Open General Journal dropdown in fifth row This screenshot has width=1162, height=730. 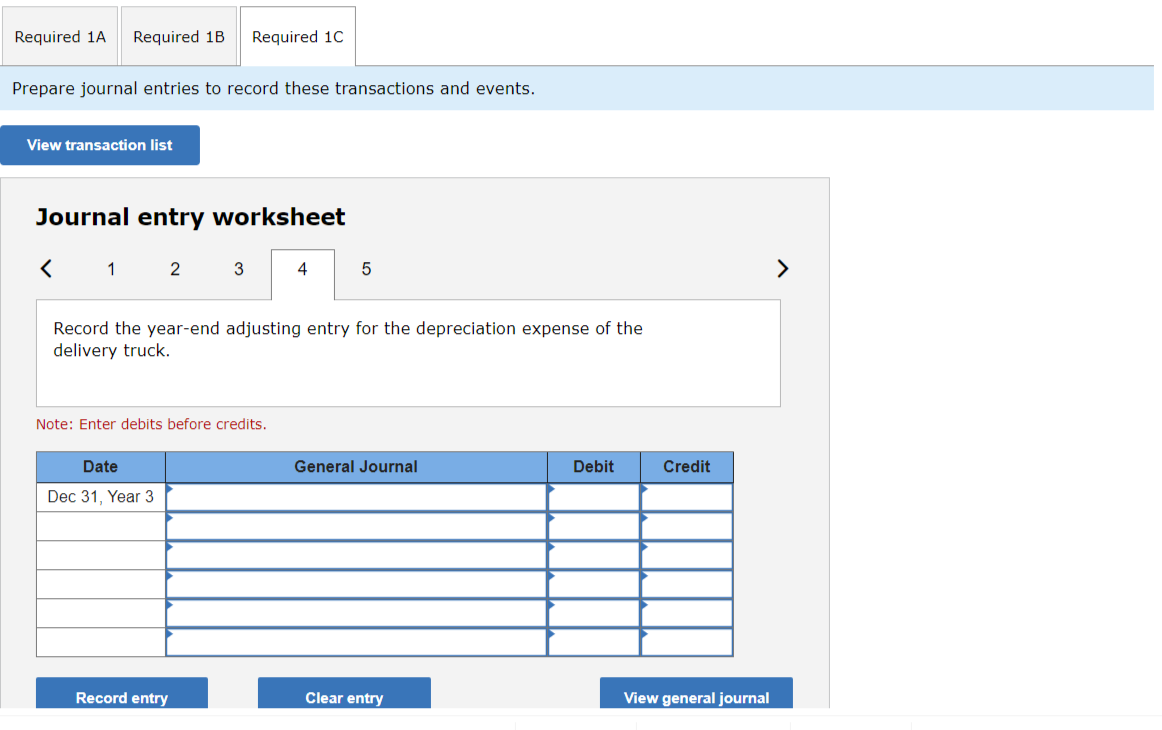coord(356,613)
